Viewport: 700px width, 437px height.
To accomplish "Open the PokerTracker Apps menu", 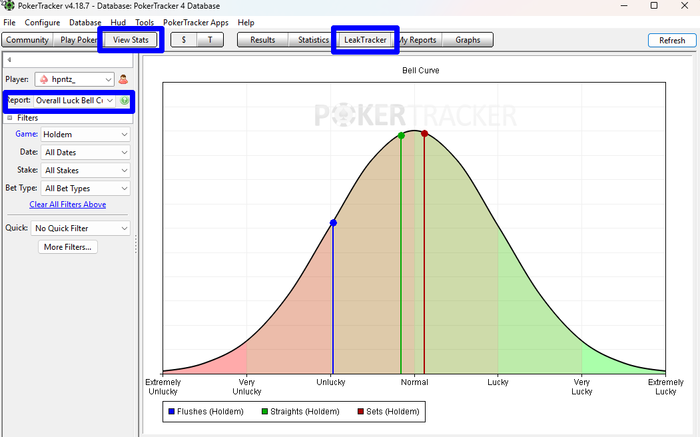I will coord(196,22).
